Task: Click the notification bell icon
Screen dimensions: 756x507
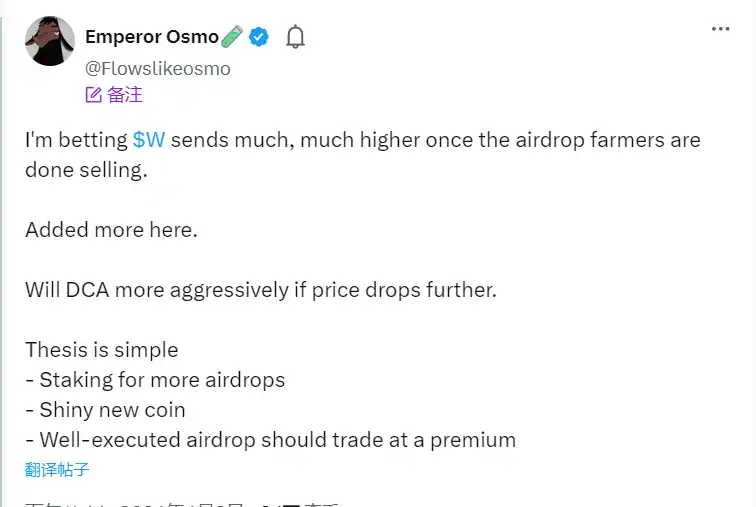Action: click(295, 37)
